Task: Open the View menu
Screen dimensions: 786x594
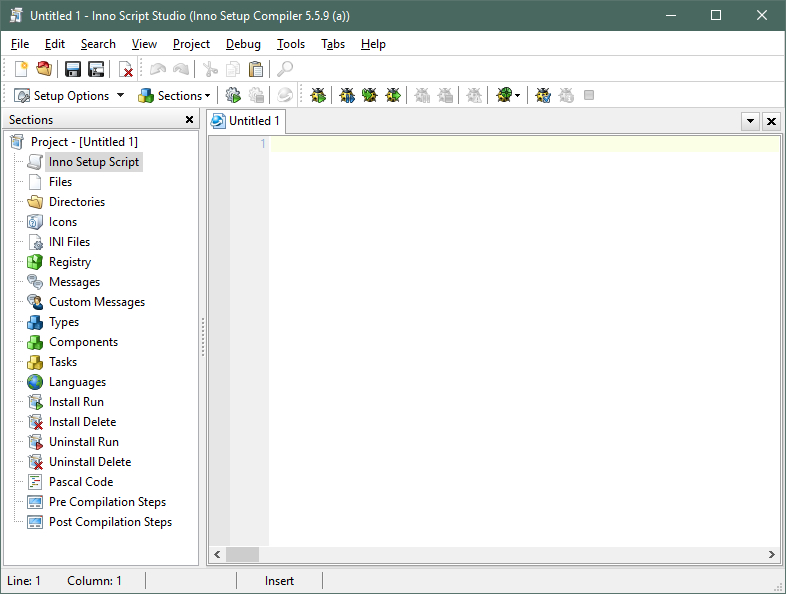Action: (x=144, y=44)
